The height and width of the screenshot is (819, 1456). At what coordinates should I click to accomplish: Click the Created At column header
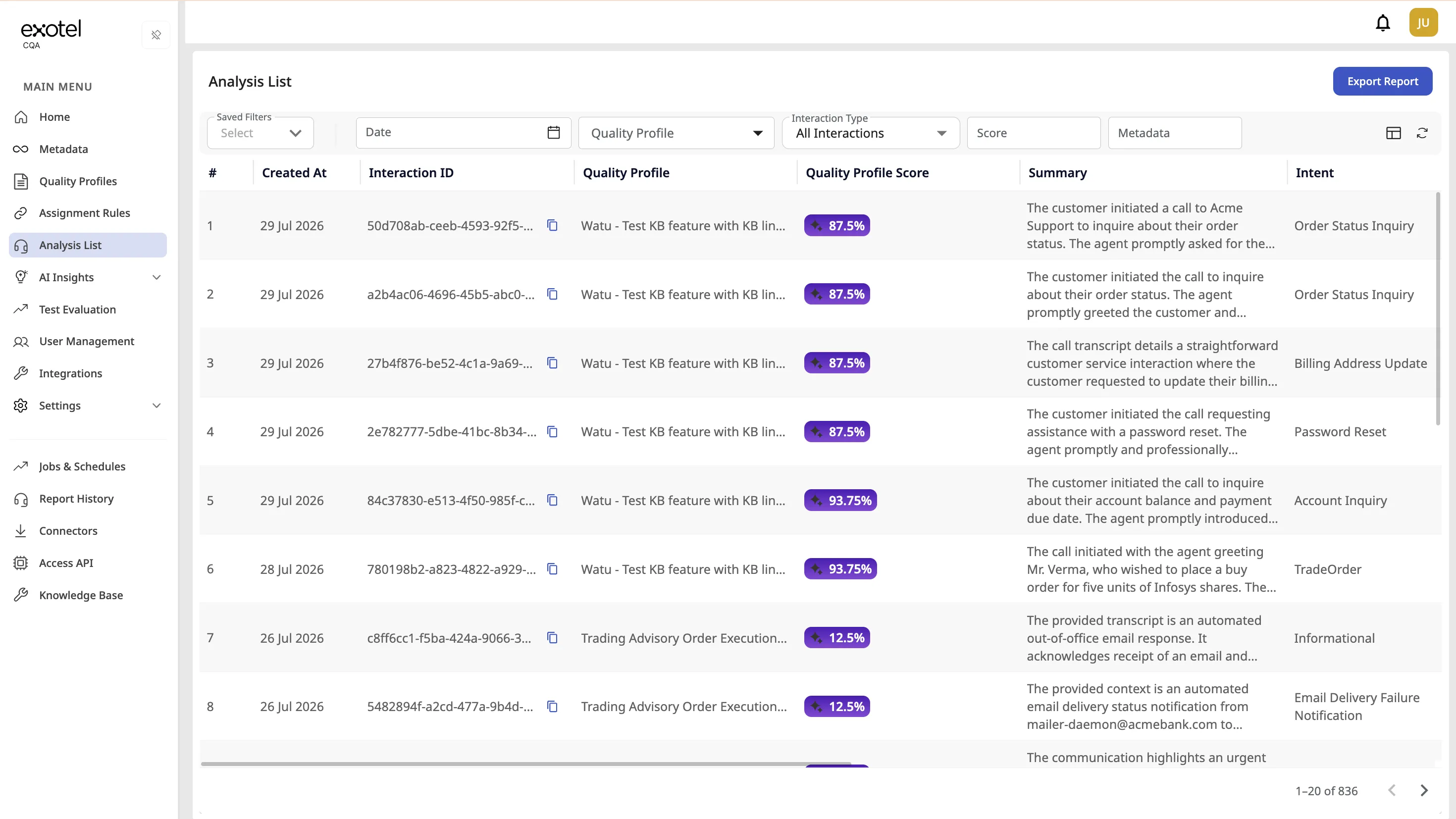pos(294,172)
